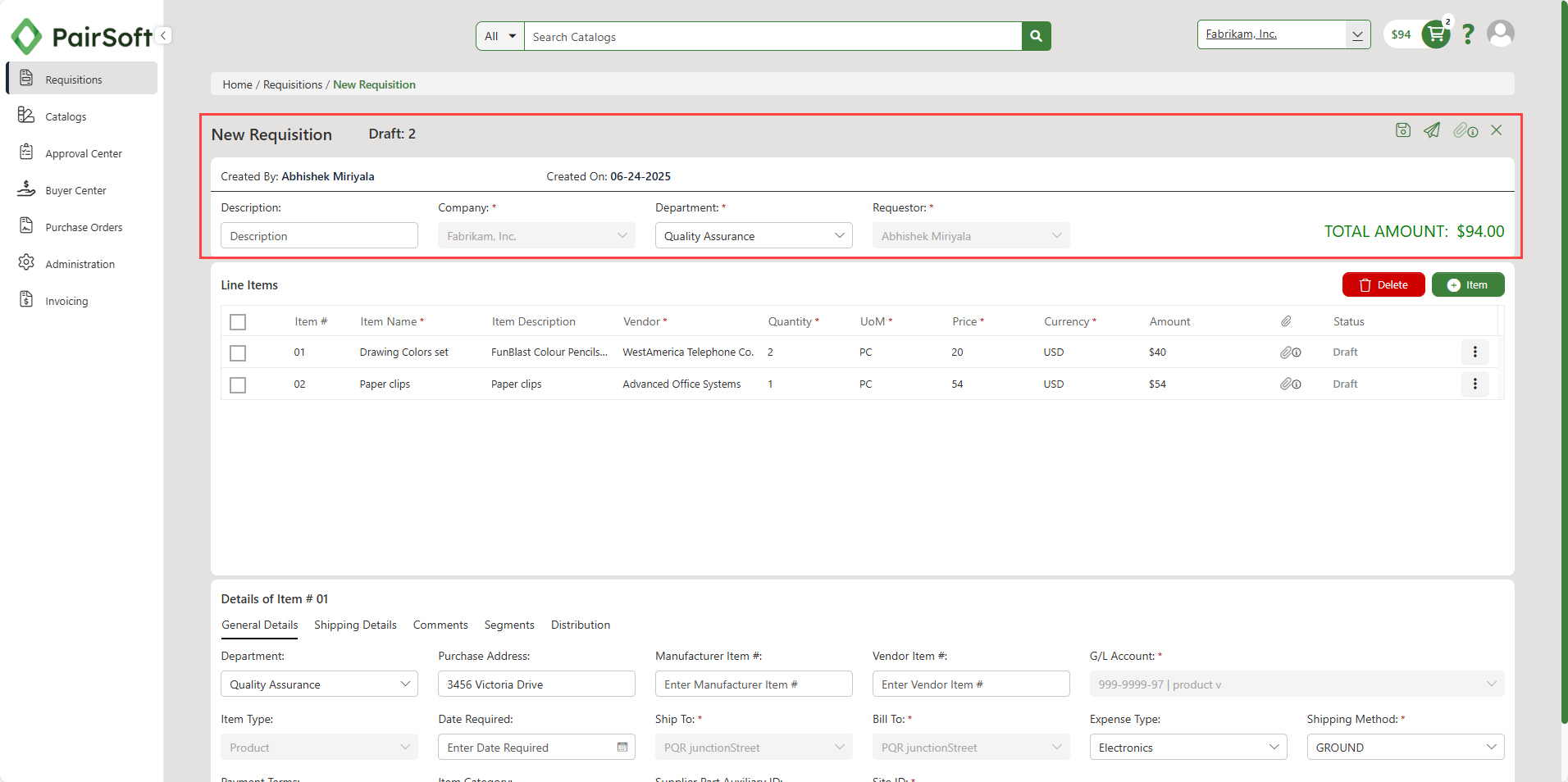Open the Expense Type Electronics dropdown
This screenshot has width=1568, height=782.
coord(1188,747)
